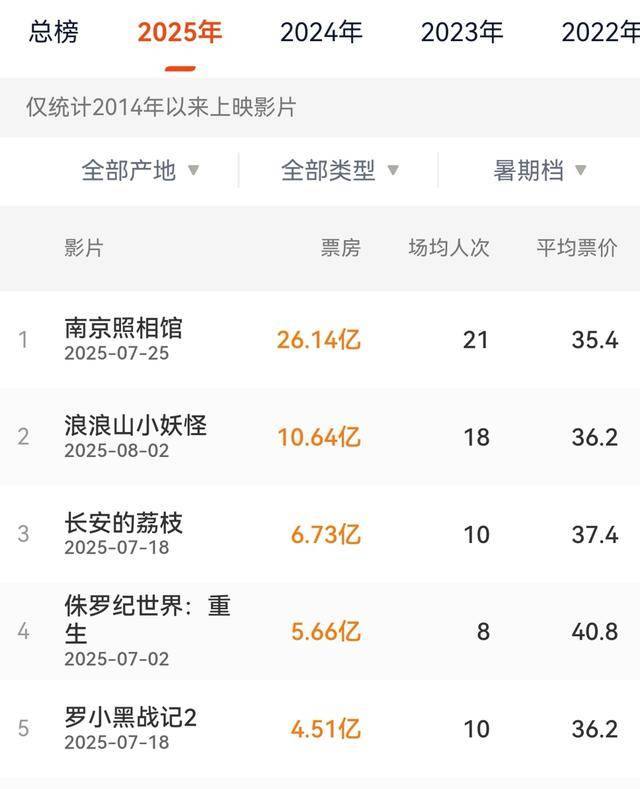The height and width of the screenshot is (789, 640).
Task: Sort by 场均人次 column header
Action: [x=449, y=249]
